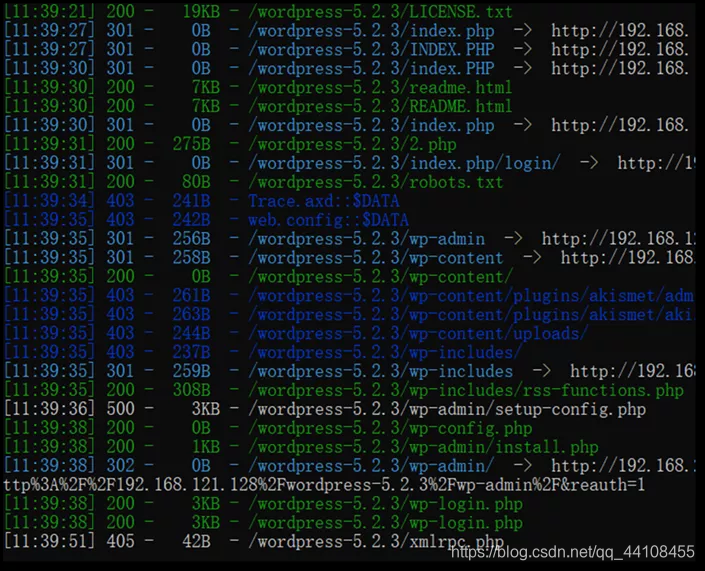Select the 259B wp-includes redirect path
Viewport: 705px width, 571px height.
click(x=381, y=370)
